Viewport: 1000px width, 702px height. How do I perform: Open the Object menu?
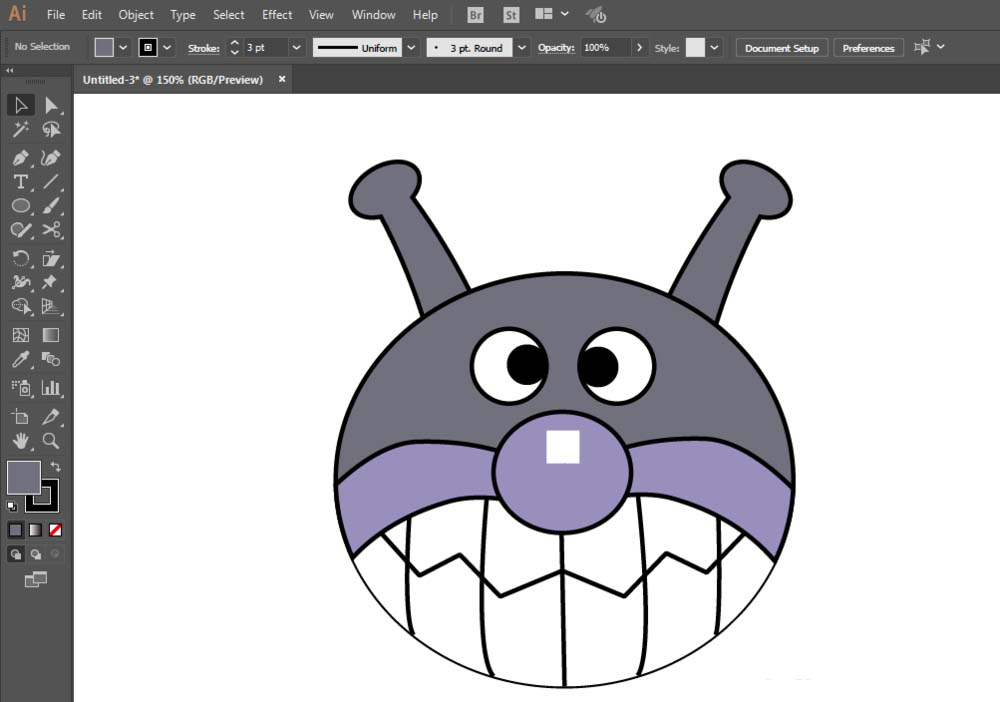tap(136, 15)
